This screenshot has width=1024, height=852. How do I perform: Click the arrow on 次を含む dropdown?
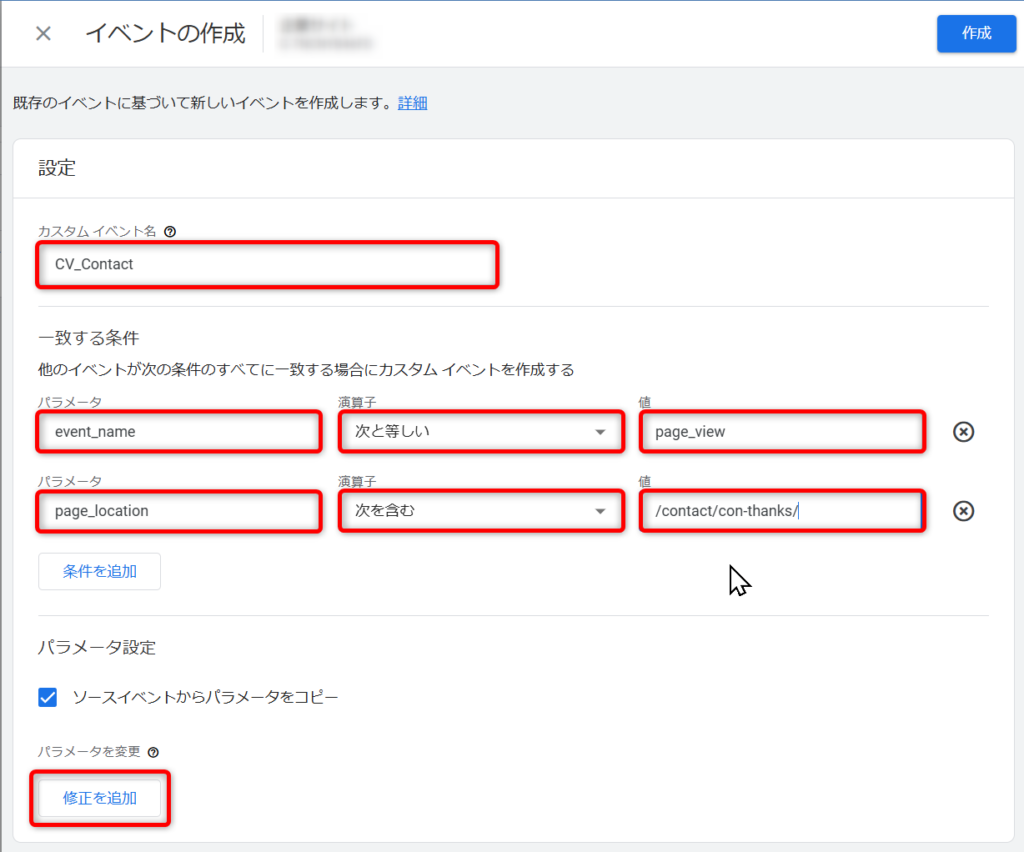pyautogui.click(x=600, y=511)
